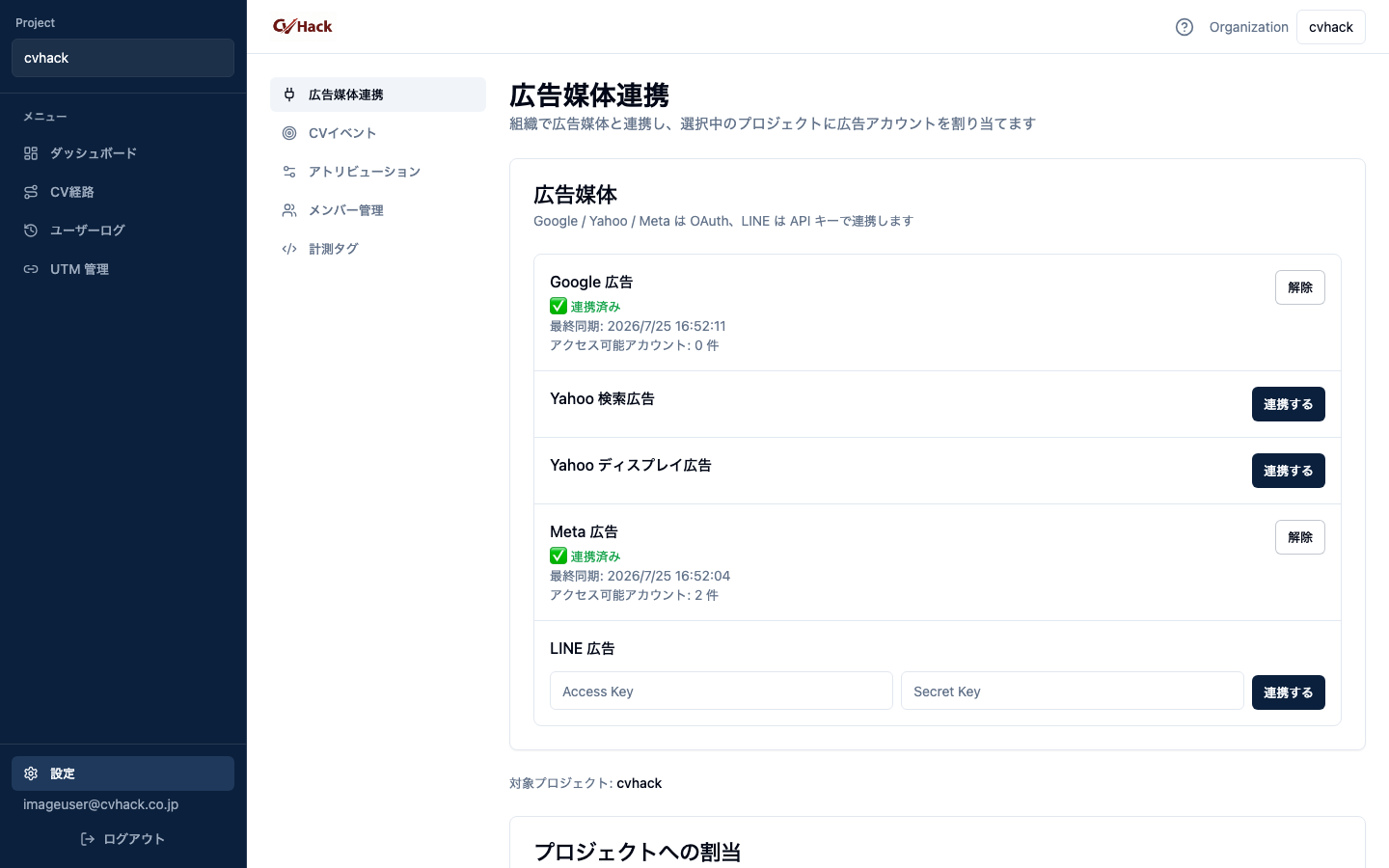Select the 計測タグ settings tab
Viewport: 1389px width, 868px height.
378,249
